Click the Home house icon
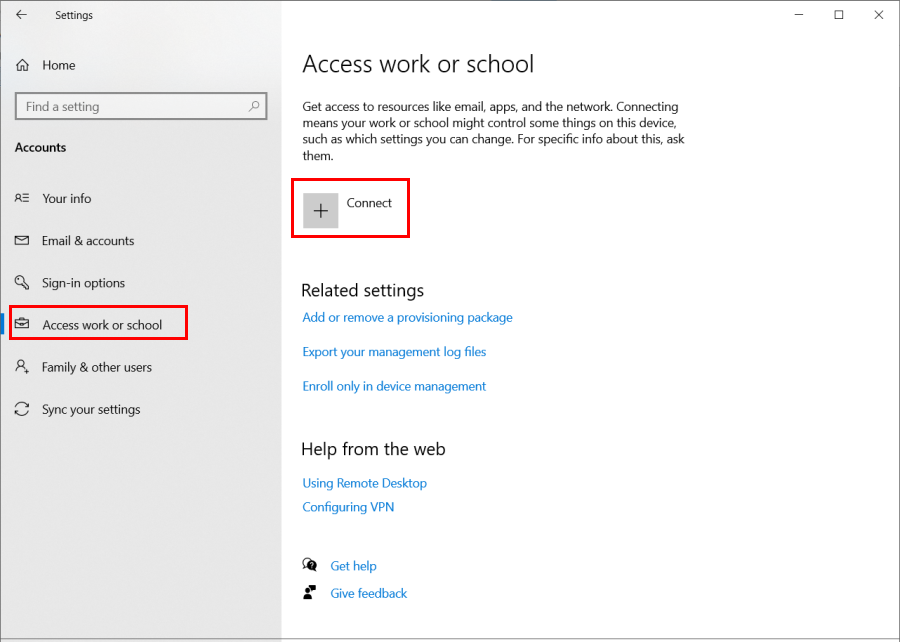Image resolution: width=900 pixels, height=642 pixels. [x=22, y=65]
